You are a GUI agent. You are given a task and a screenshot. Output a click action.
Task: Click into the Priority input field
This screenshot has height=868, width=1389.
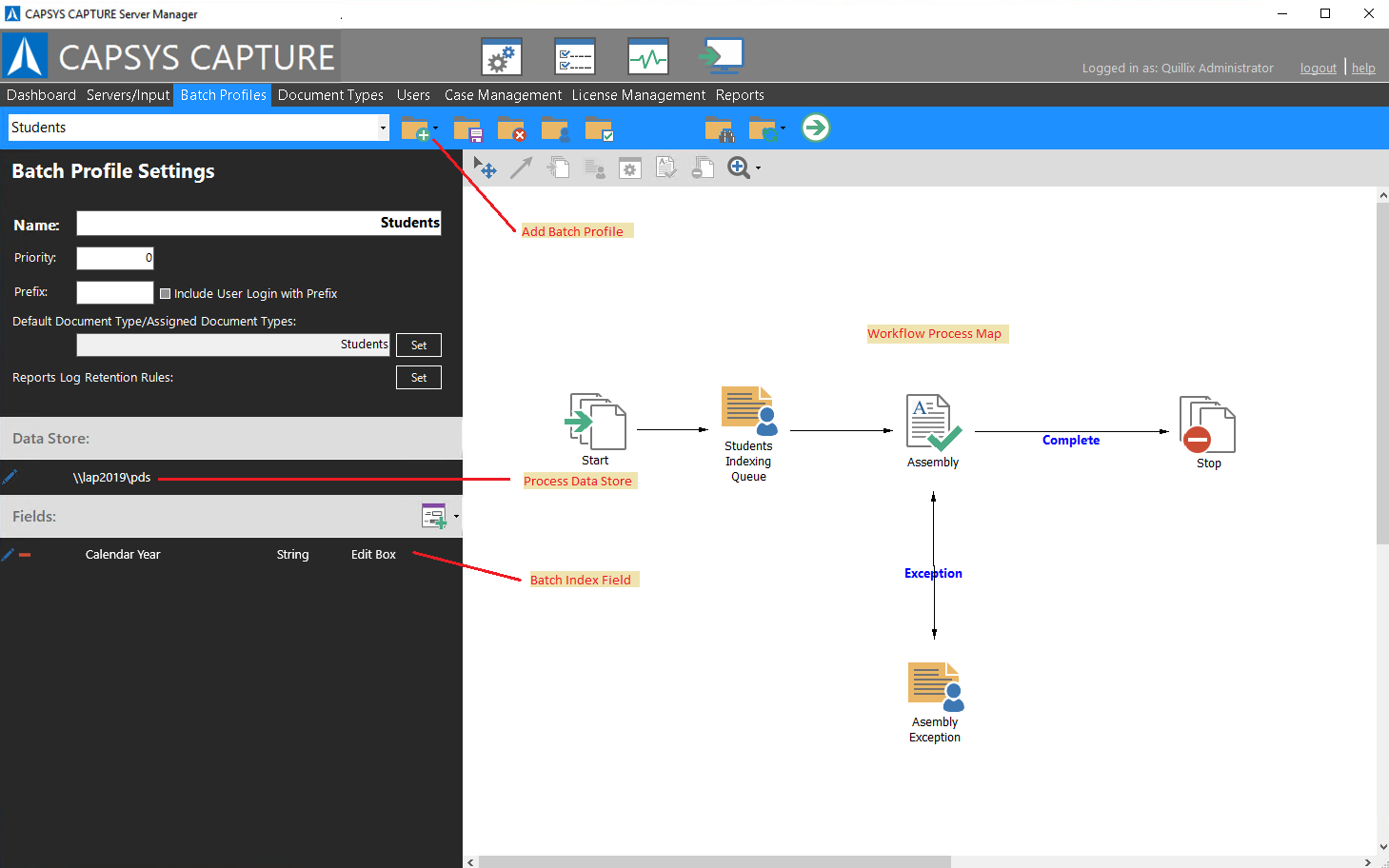(x=115, y=258)
